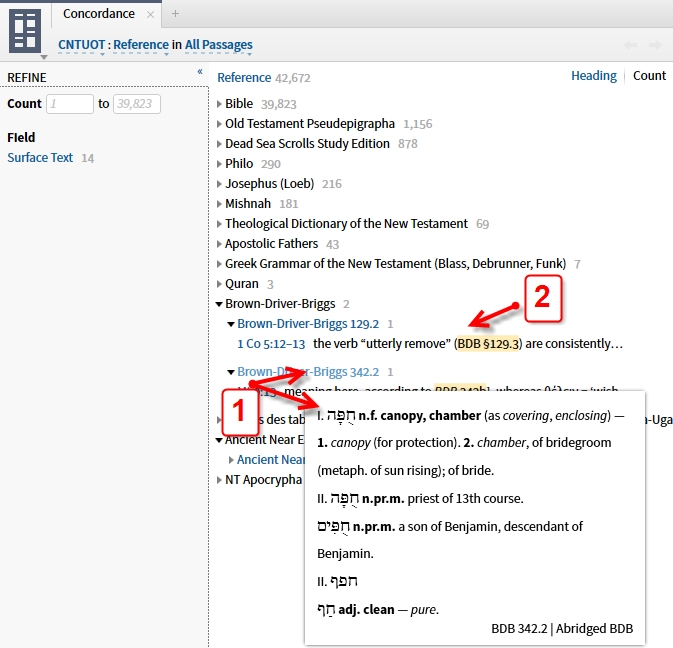Click 'adj. clean — pure.' popup line
The image size is (673, 648).
pos(388,610)
